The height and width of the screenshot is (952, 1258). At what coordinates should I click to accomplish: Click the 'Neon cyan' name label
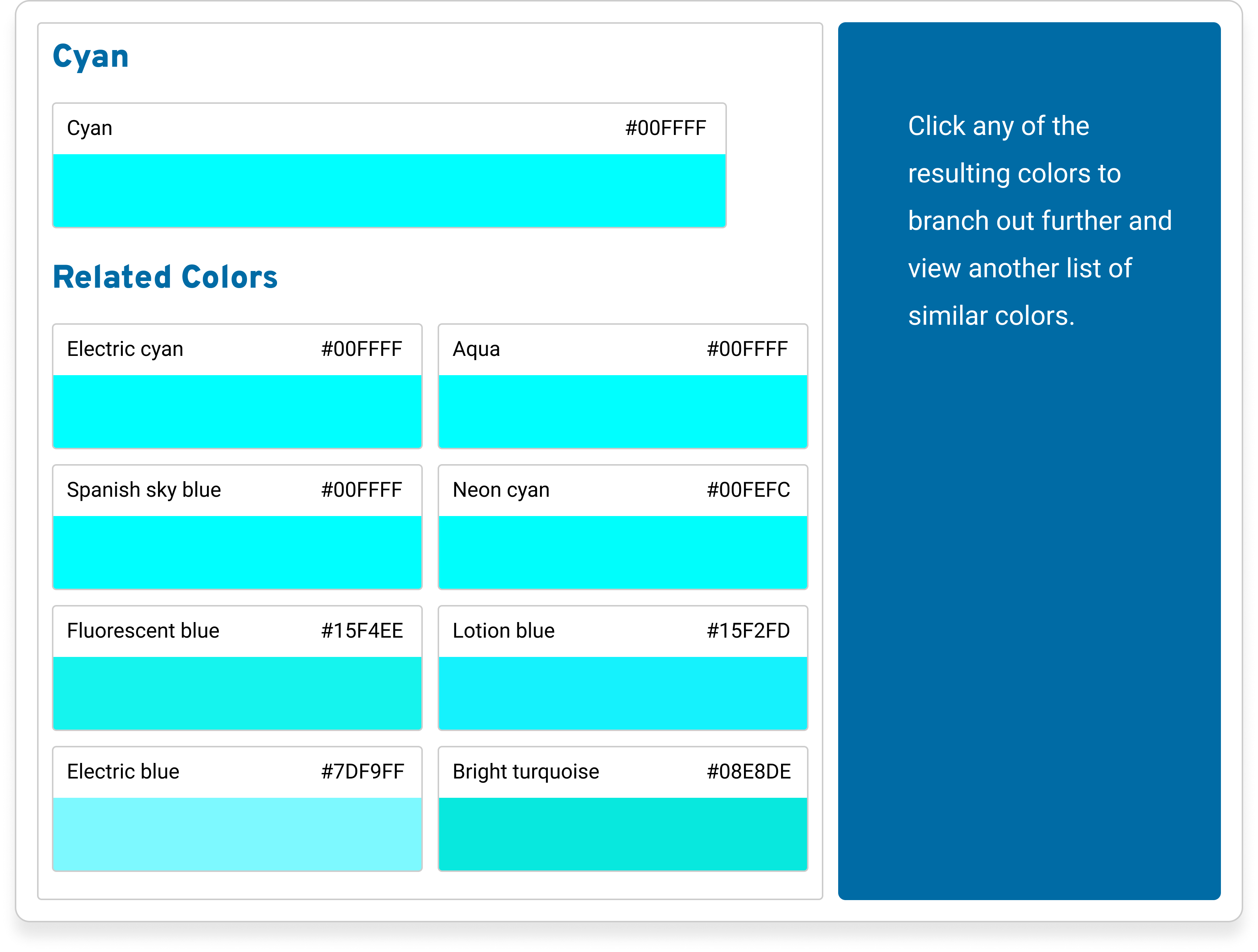click(501, 490)
